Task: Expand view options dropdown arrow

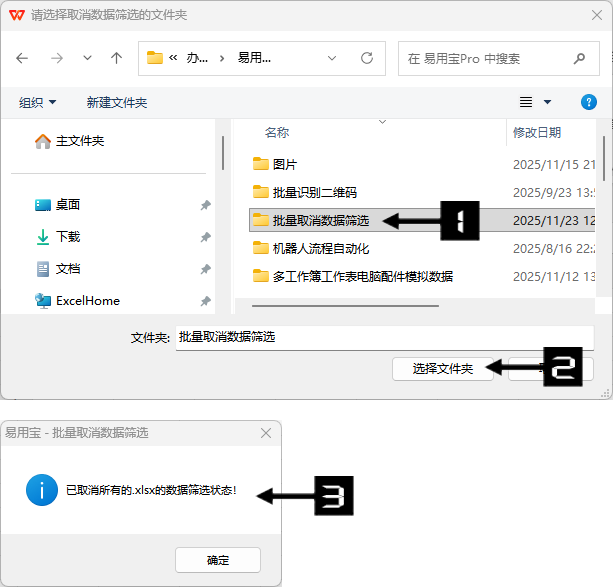Action: pyautogui.click(x=547, y=102)
